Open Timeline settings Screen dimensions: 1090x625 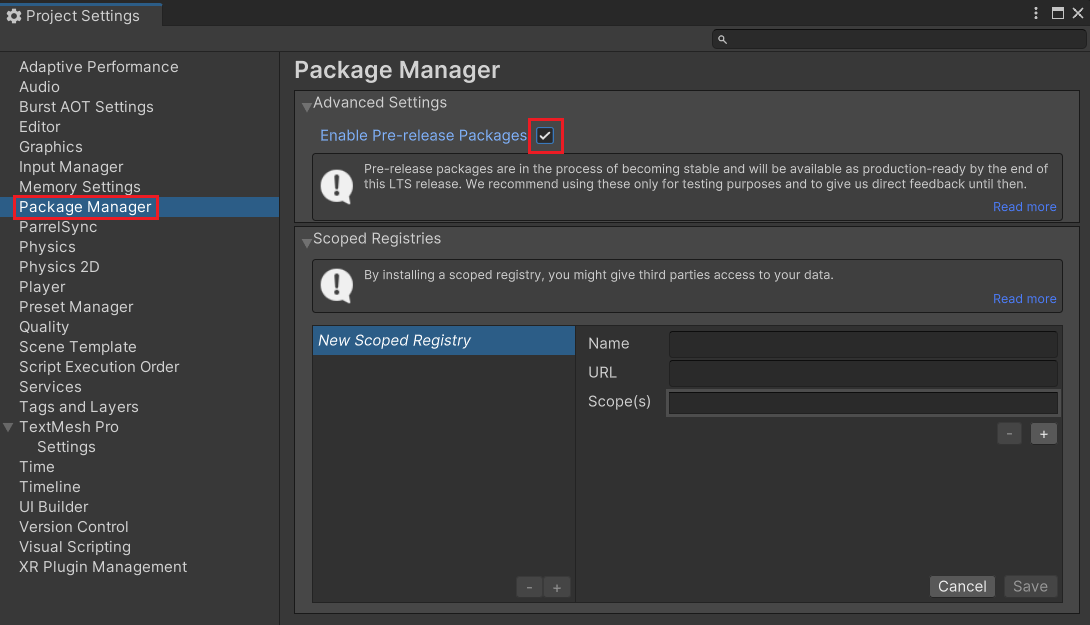coord(49,487)
